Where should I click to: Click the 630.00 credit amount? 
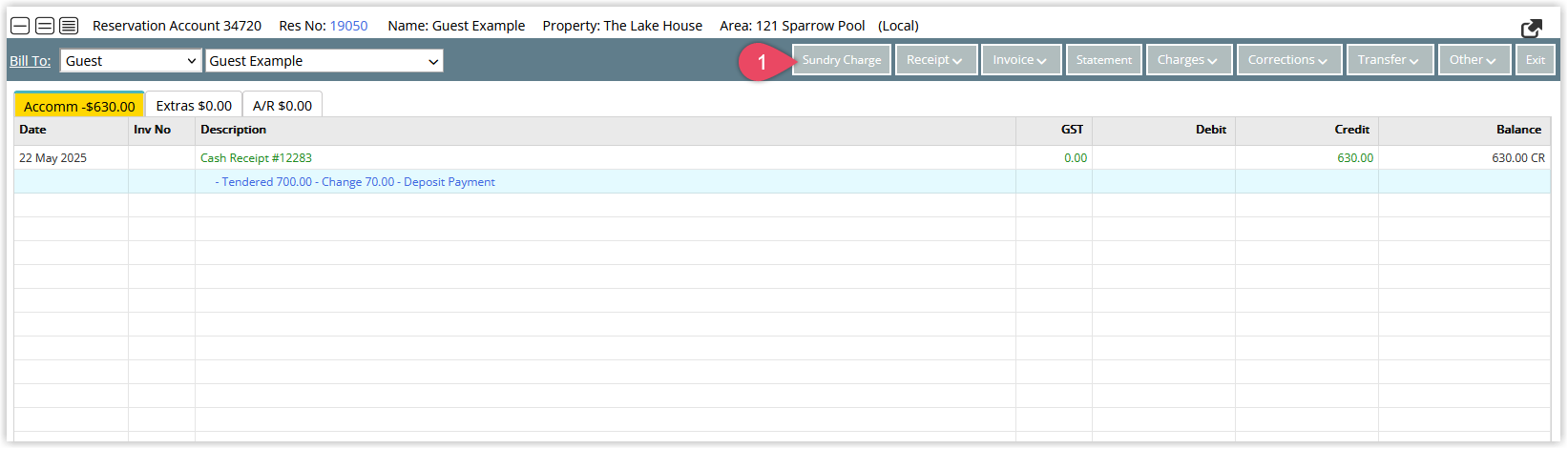(1355, 158)
